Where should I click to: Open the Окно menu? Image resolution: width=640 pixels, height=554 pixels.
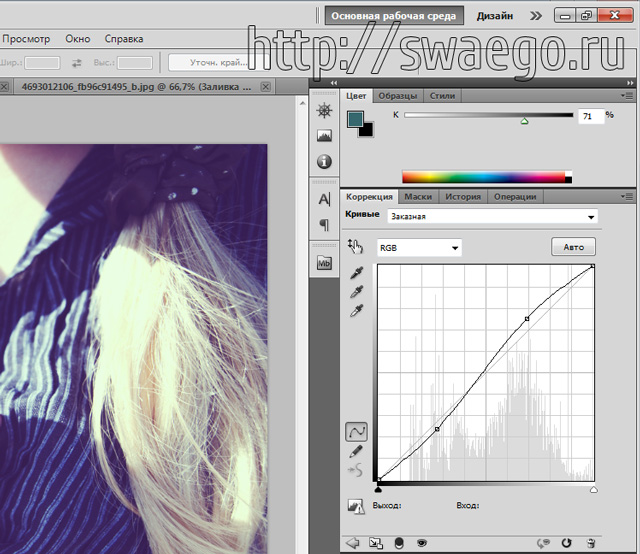78,39
